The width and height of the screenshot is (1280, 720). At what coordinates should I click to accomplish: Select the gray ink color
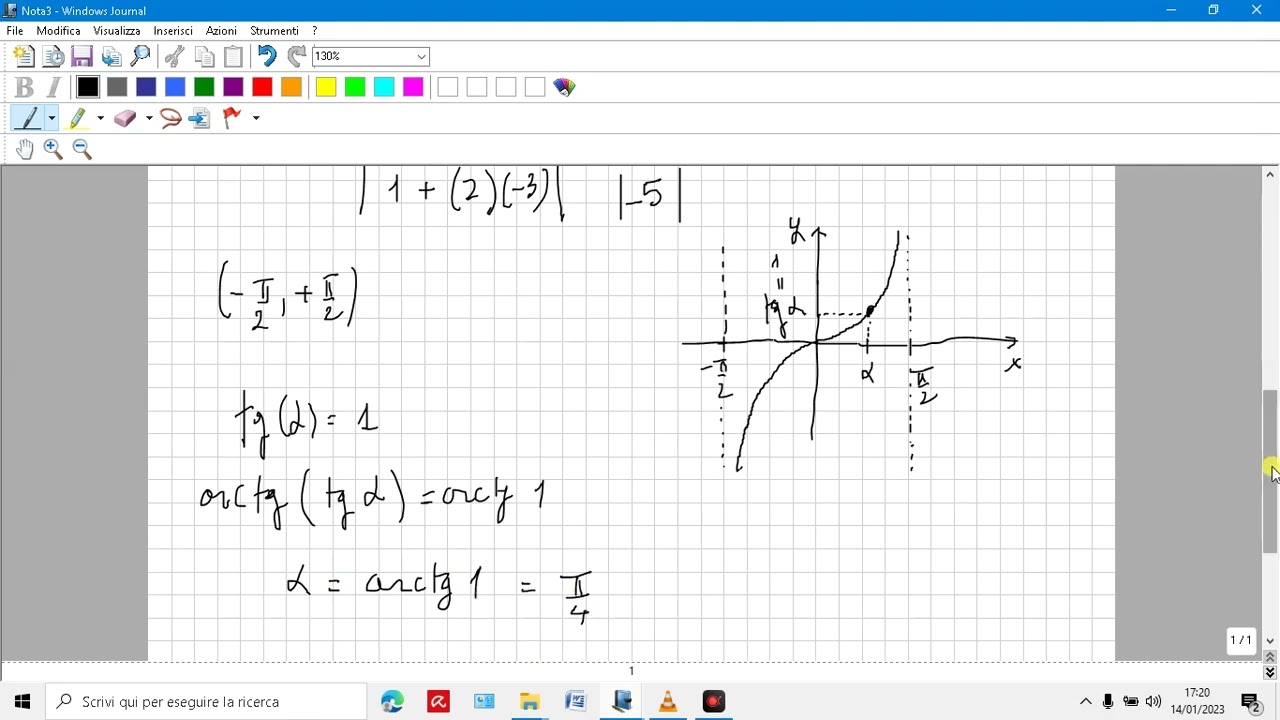[117, 87]
